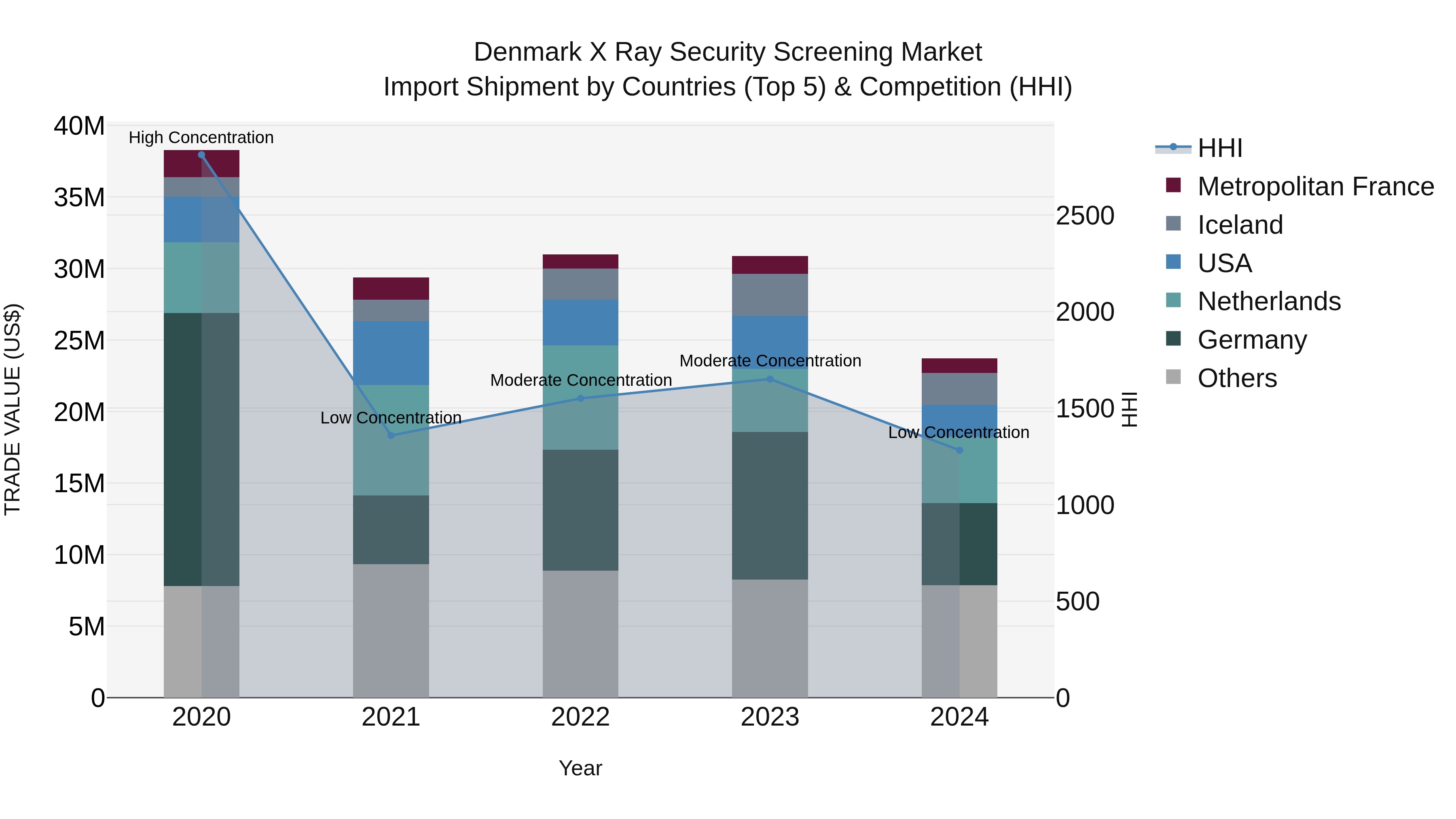Image resolution: width=1456 pixels, height=819 pixels.
Task: Click the Year axis title
Action: point(580,769)
